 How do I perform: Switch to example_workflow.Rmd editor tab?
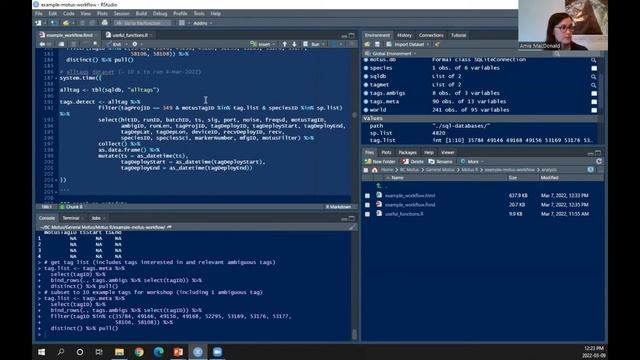(x=67, y=35)
